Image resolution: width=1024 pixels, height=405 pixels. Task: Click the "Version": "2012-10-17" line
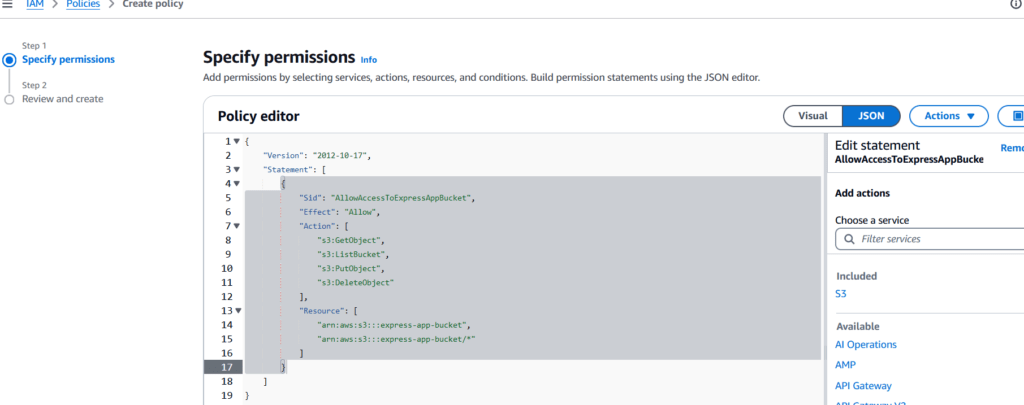tap(317, 155)
